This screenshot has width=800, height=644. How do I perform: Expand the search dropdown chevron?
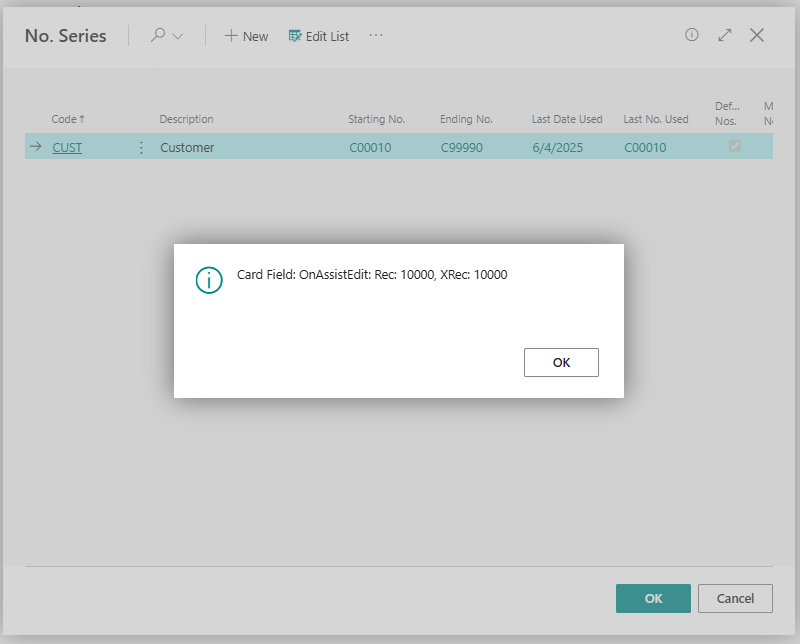[x=179, y=36]
